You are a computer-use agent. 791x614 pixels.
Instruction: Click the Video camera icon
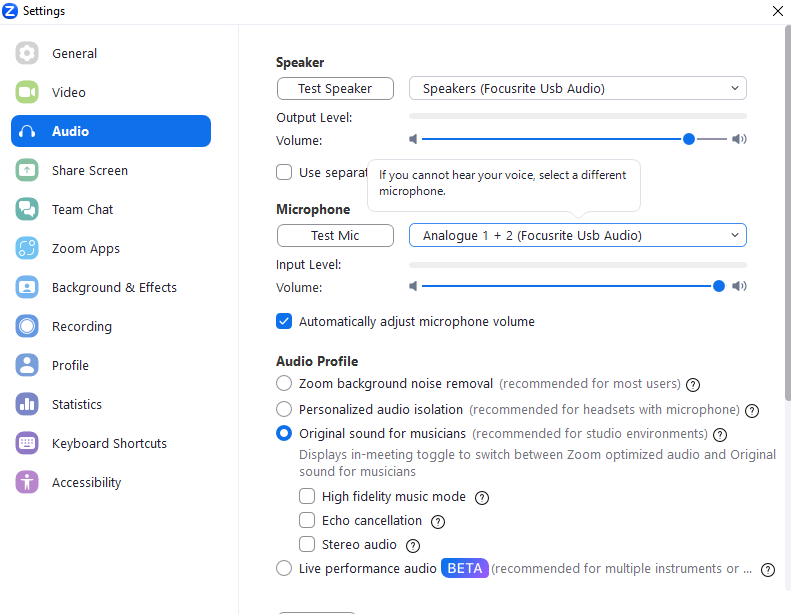[27, 93]
